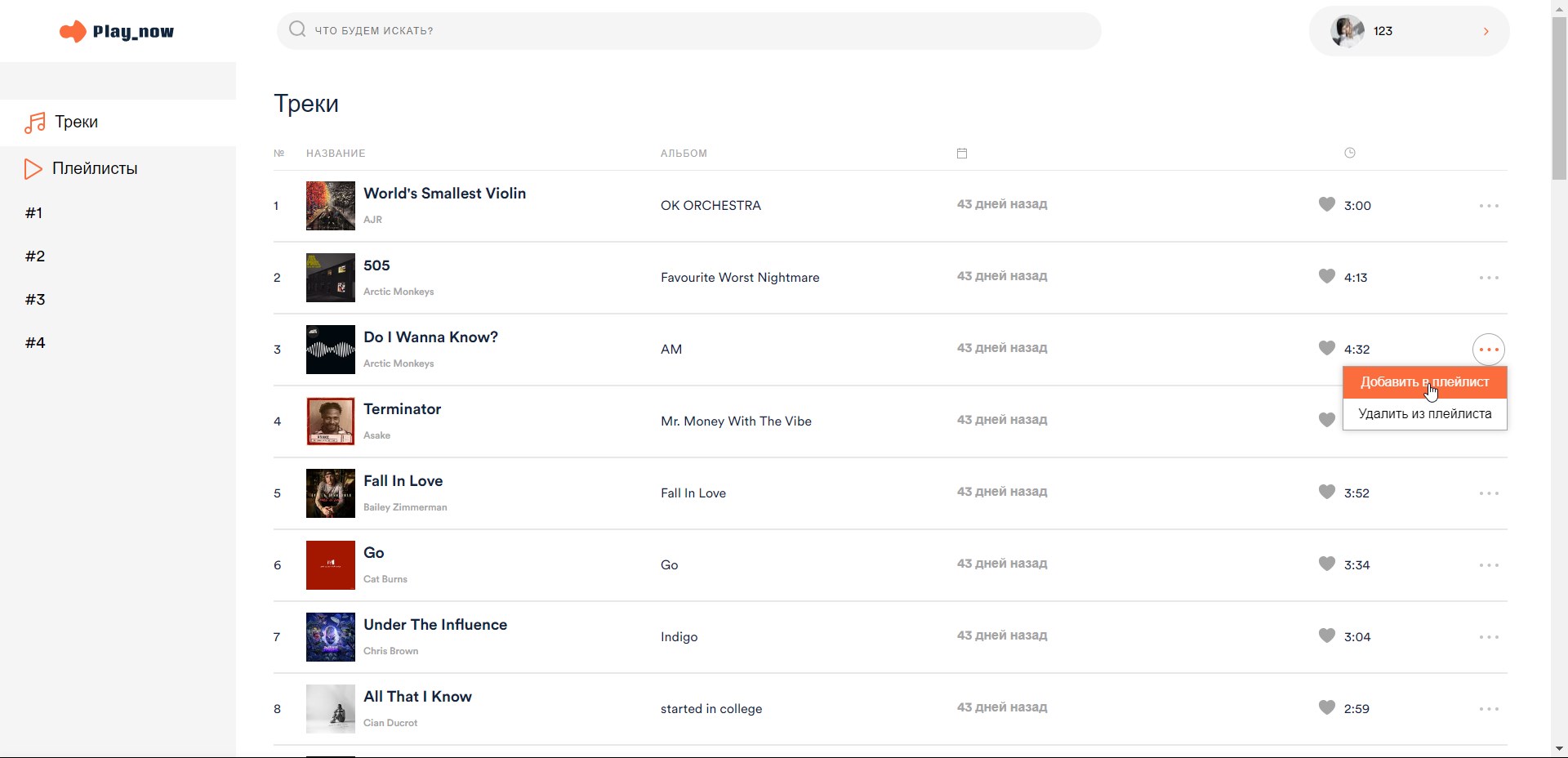Click the calendar column header icon
The image size is (1568, 758).
pos(962,154)
